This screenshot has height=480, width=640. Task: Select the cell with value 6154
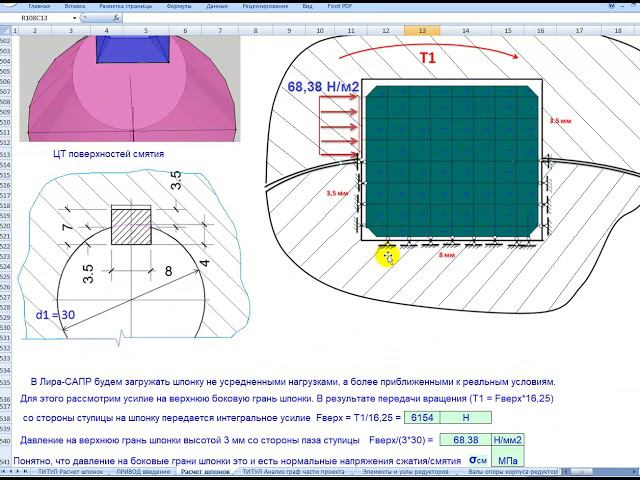pos(422,418)
